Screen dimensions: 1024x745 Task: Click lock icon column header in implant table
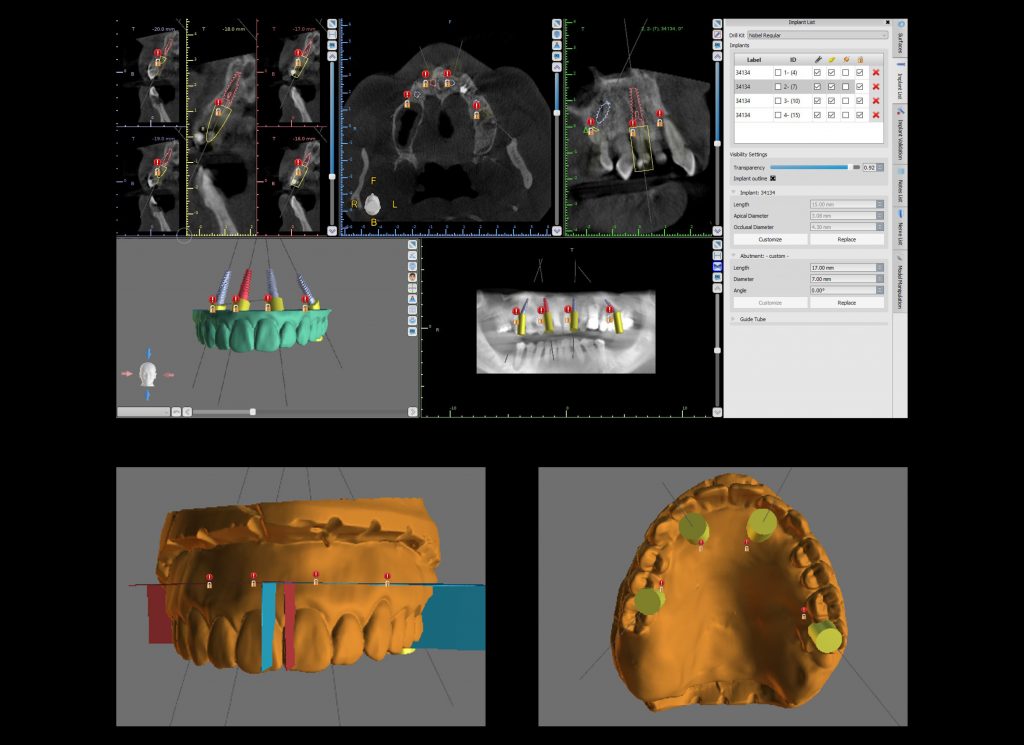click(860, 59)
